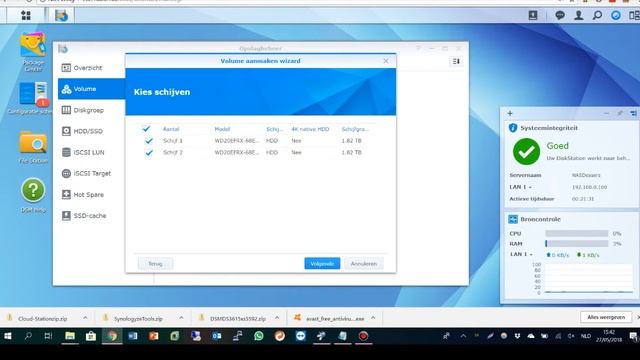This screenshot has height=360, width=640.
Task: Open Outlook in the Windows taskbar
Action: [x=216, y=336]
